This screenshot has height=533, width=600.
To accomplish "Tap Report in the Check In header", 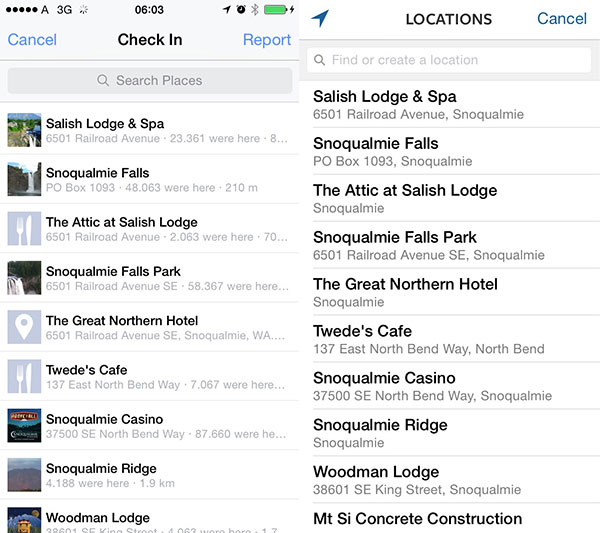I will point(267,40).
